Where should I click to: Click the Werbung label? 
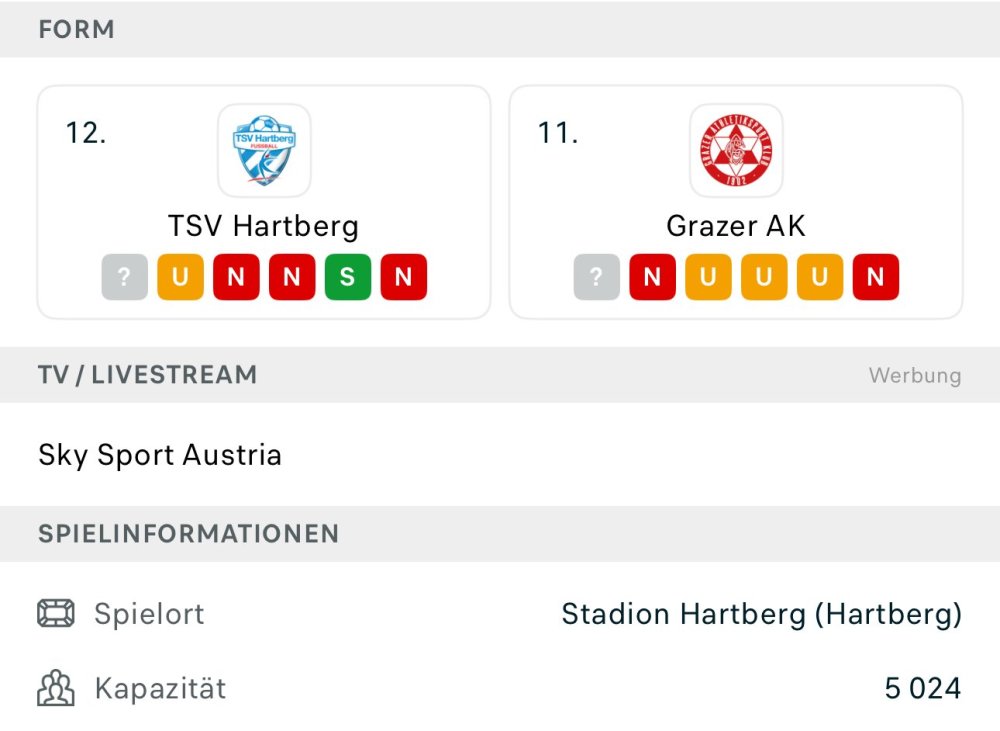[x=914, y=376]
